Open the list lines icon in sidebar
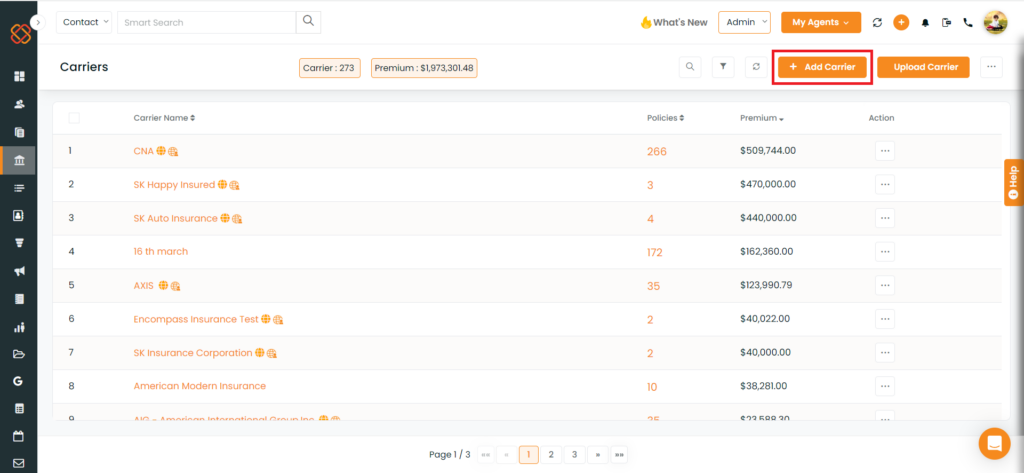Screen dimensions: 1024x473 coord(19,188)
